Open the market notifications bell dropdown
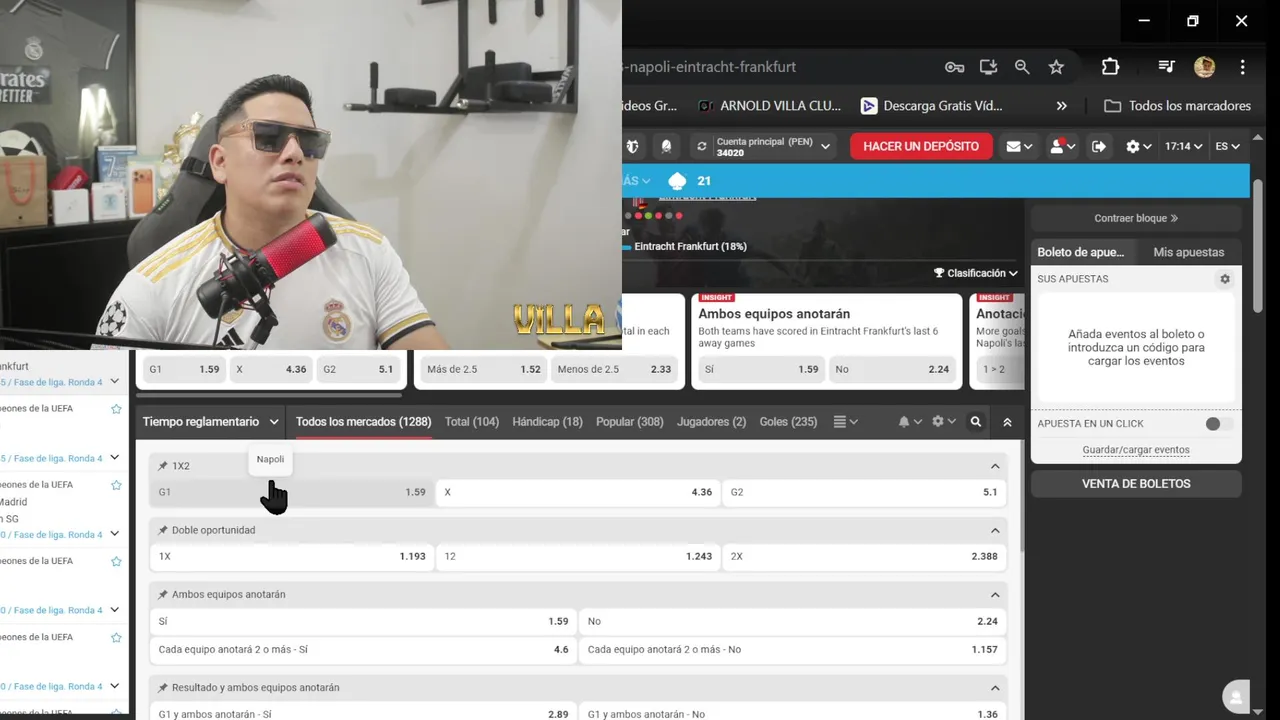1280x720 pixels. [910, 422]
